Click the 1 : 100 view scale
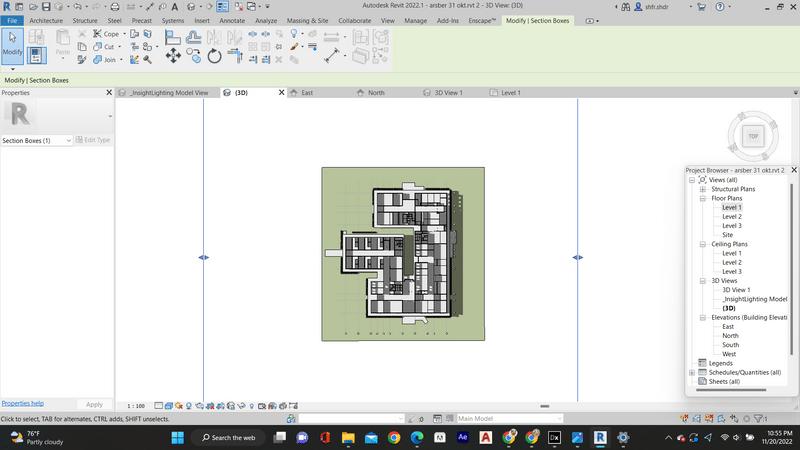This screenshot has height=450, width=800. tap(136, 406)
